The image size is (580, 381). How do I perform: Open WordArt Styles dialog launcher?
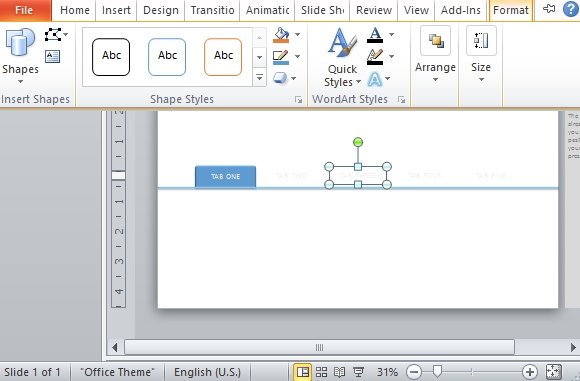tap(401, 100)
